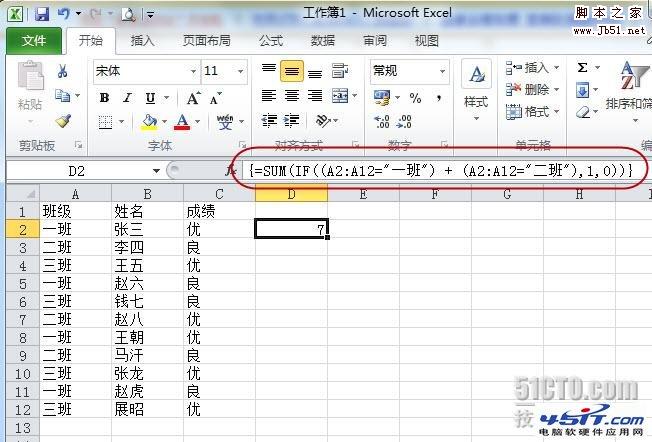Image resolution: width=652 pixels, height=442 pixels.
Task: Open the 常规 number format dropdown
Action: (442, 72)
